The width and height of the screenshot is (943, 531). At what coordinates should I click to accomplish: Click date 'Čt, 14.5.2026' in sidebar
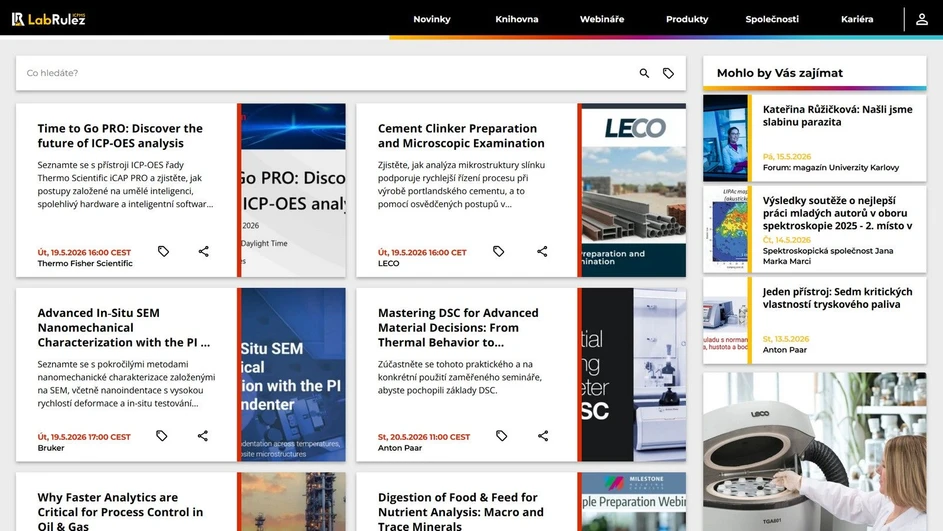[787, 240]
